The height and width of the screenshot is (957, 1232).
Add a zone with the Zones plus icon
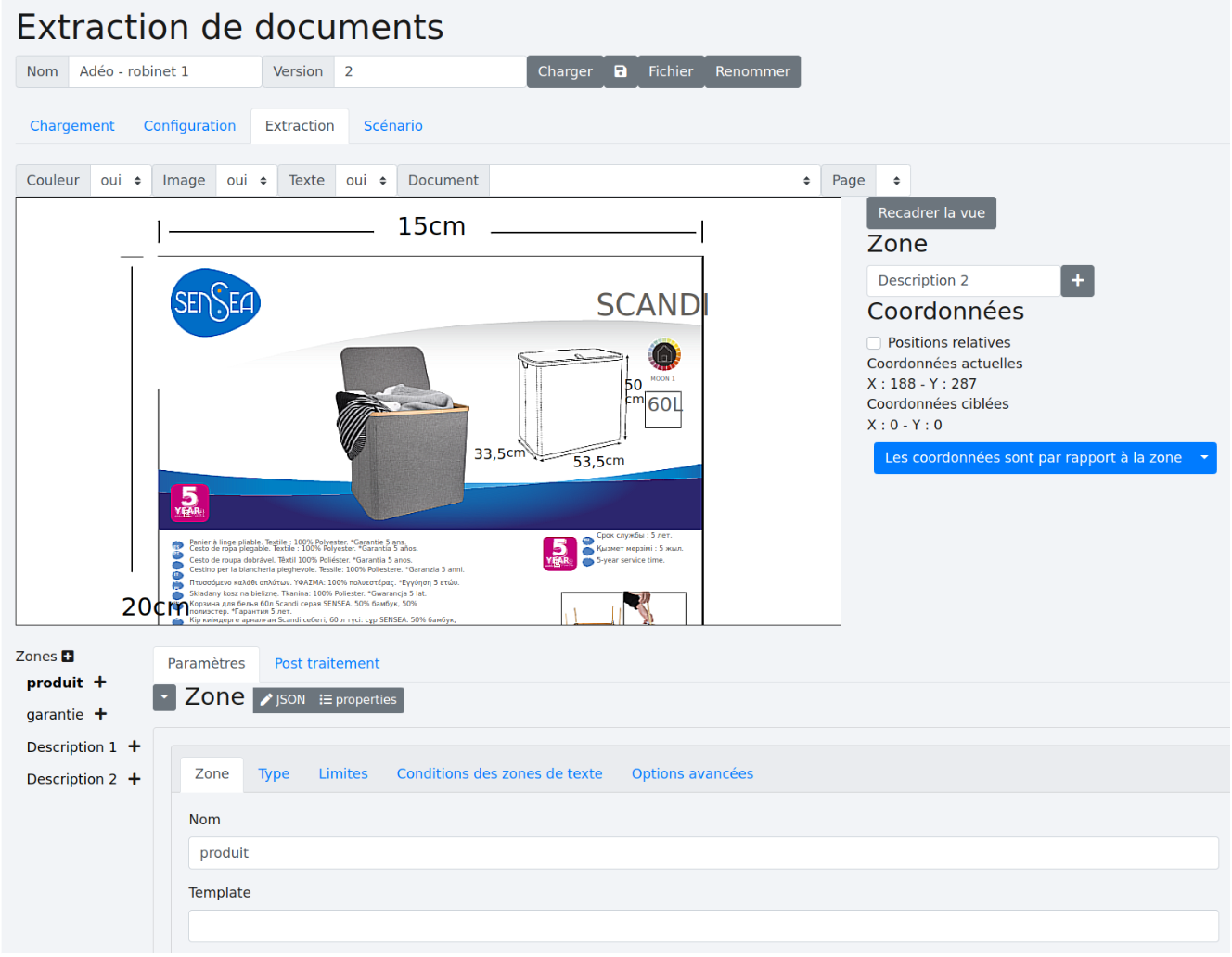pos(68,657)
